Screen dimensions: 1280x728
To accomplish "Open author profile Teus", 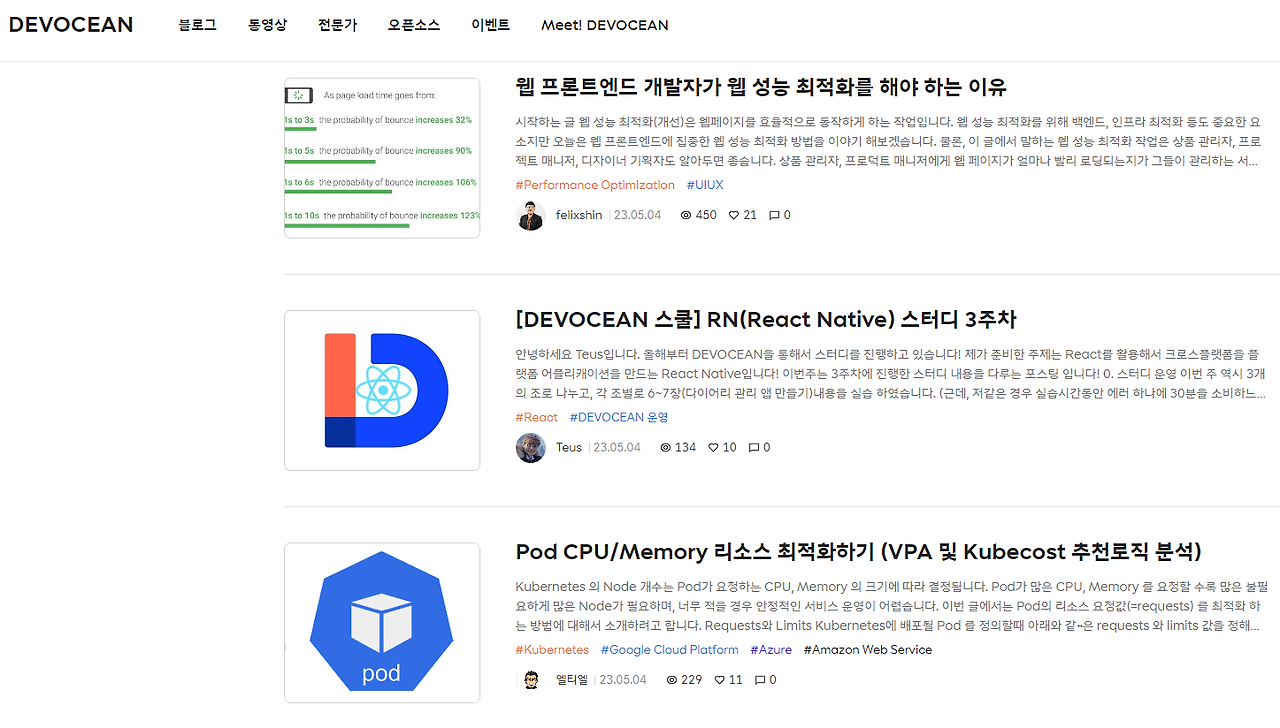I will 569,447.
